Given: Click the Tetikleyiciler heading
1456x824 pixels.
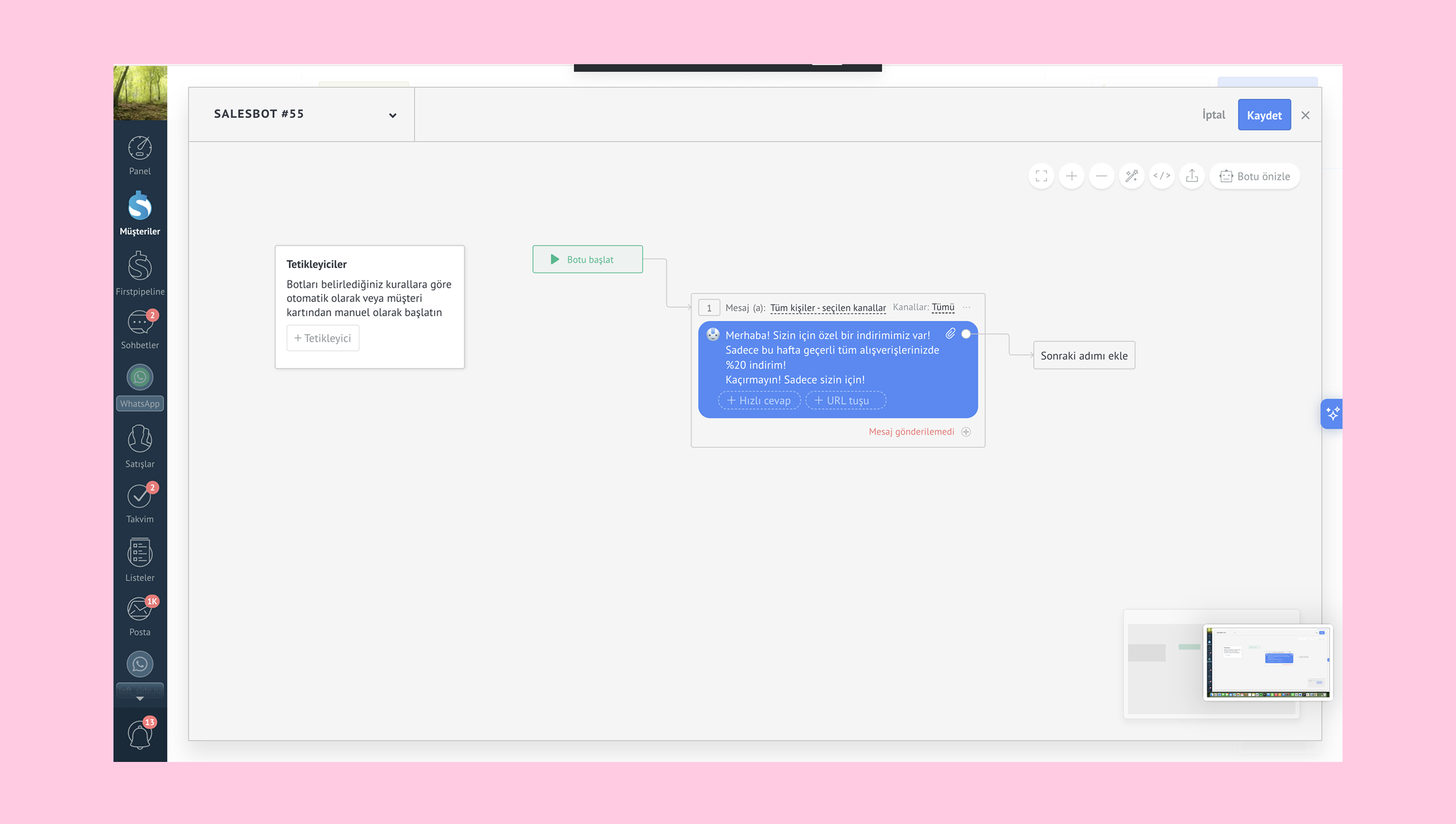Looking at the screenshot, I should [x=316, y=264].
